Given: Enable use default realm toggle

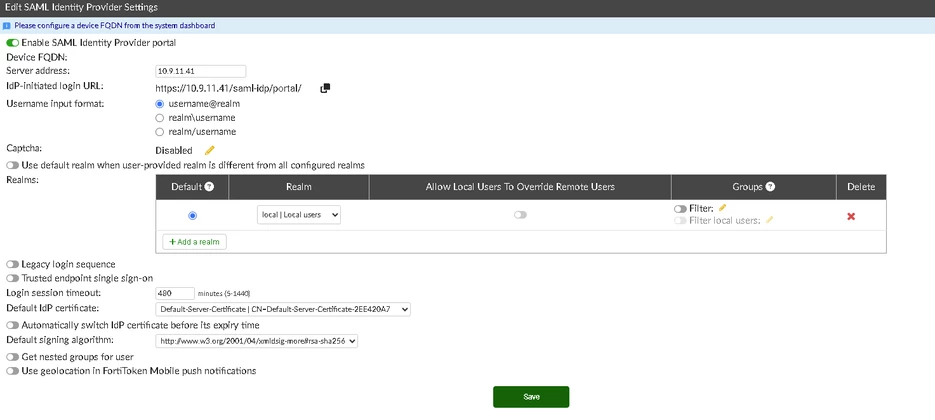Looking at the screenshot, I should 13,165.
